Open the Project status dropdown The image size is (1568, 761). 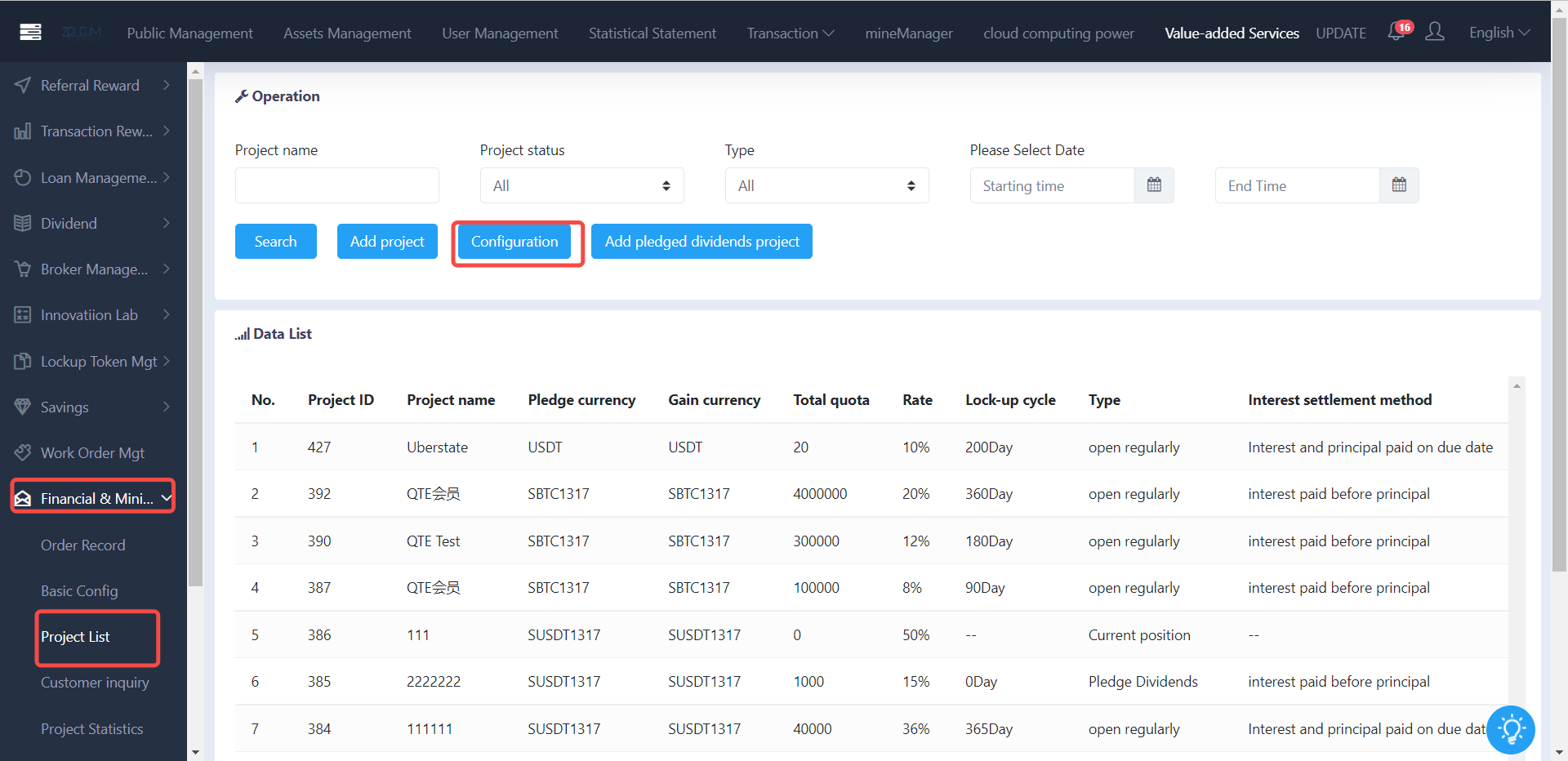pyautogui.click(x=581, y=185)
